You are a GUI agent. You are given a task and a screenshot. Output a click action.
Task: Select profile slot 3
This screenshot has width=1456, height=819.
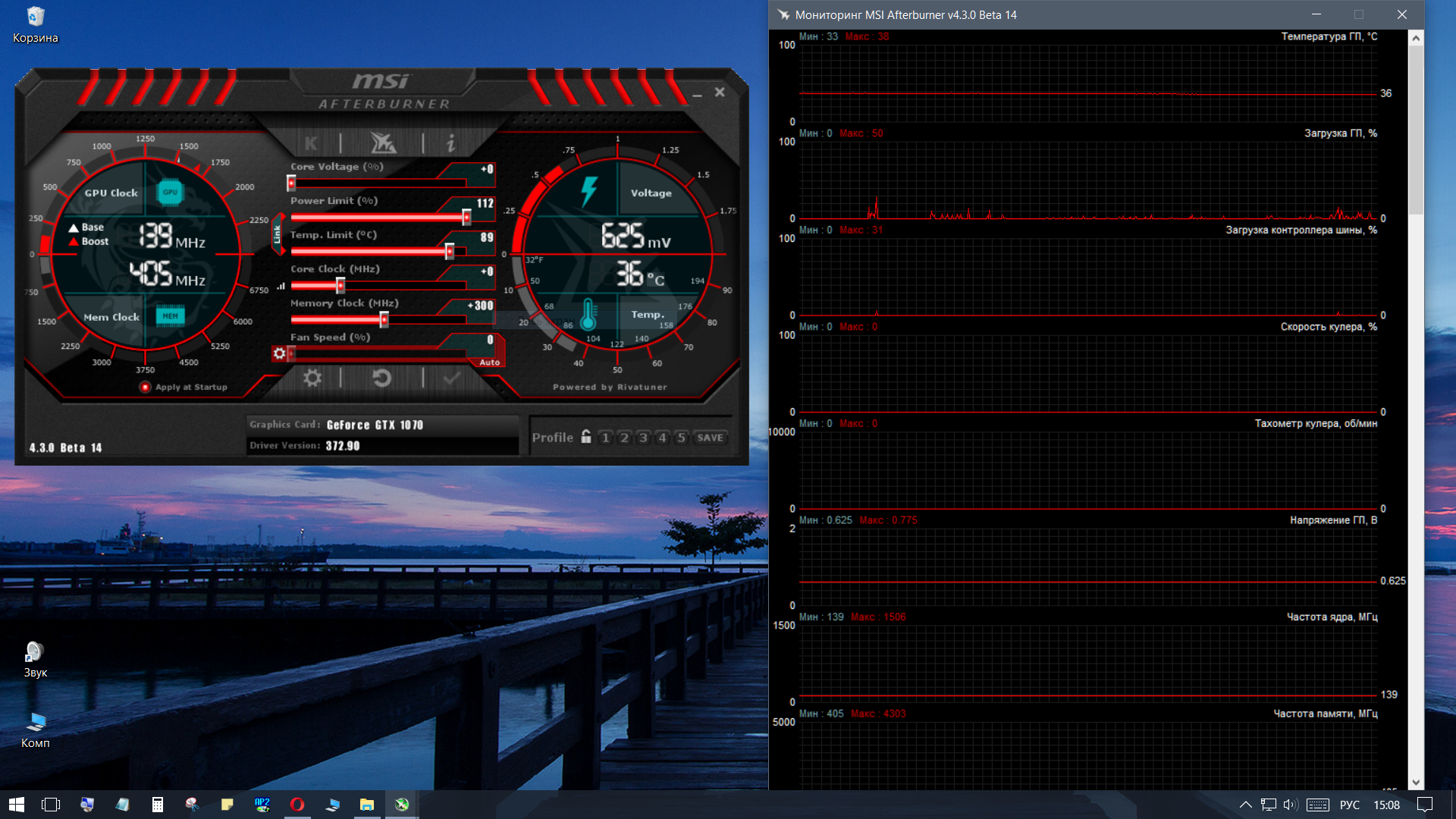[x=643, y=438]
